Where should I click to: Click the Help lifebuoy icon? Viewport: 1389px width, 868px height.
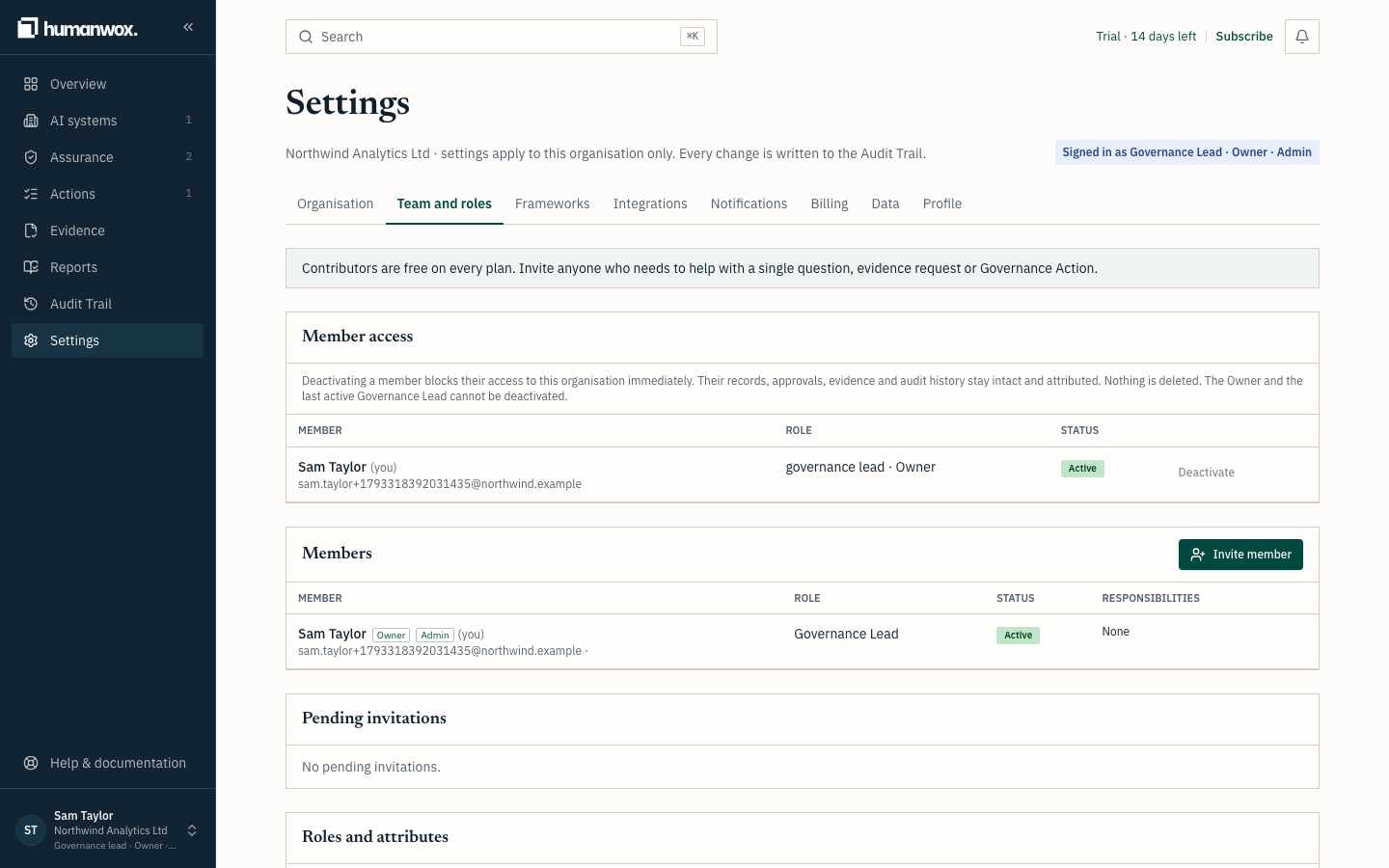(31, 763)
